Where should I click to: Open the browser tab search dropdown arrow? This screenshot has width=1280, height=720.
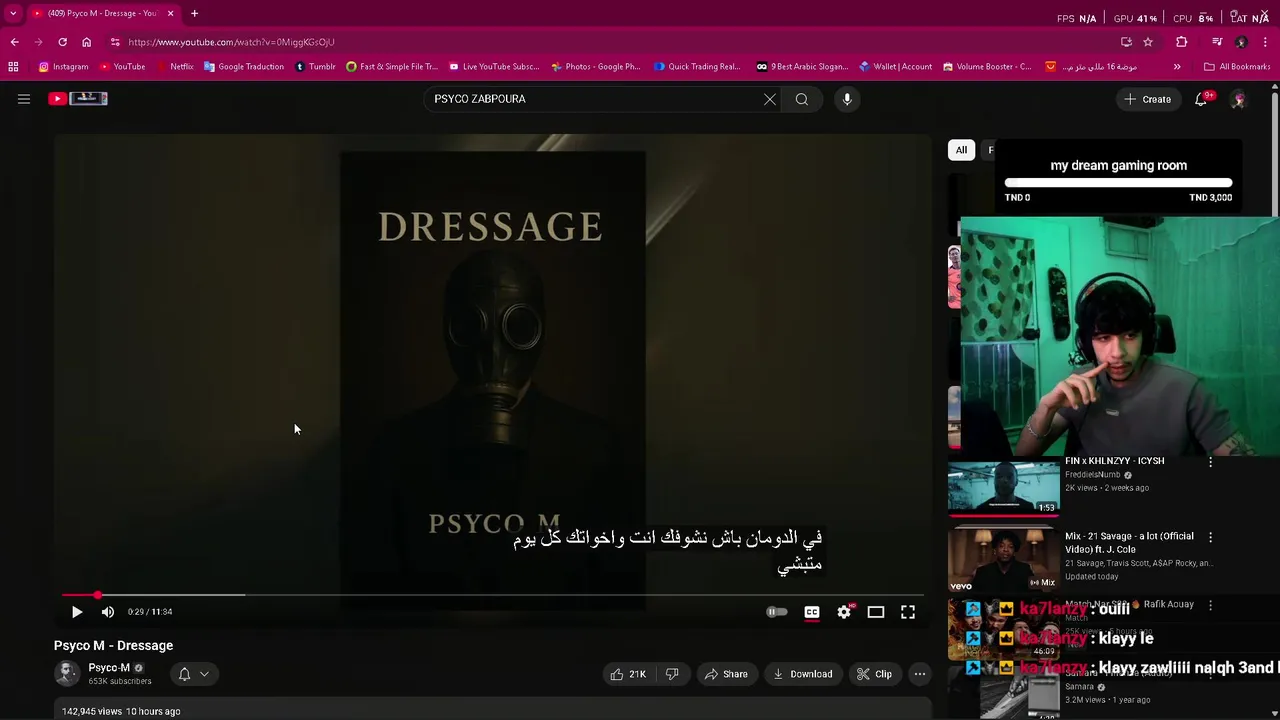13,13
